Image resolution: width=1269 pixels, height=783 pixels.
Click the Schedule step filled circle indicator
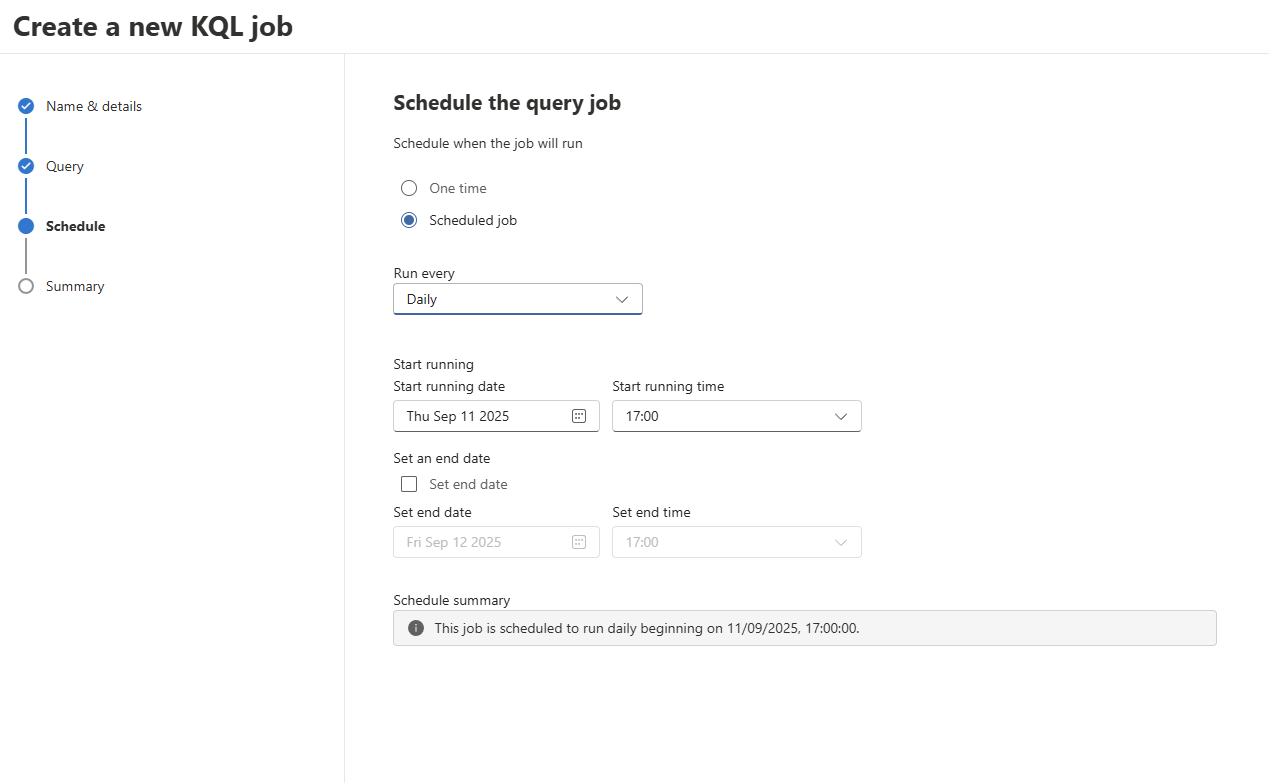(x=26, y=226)
